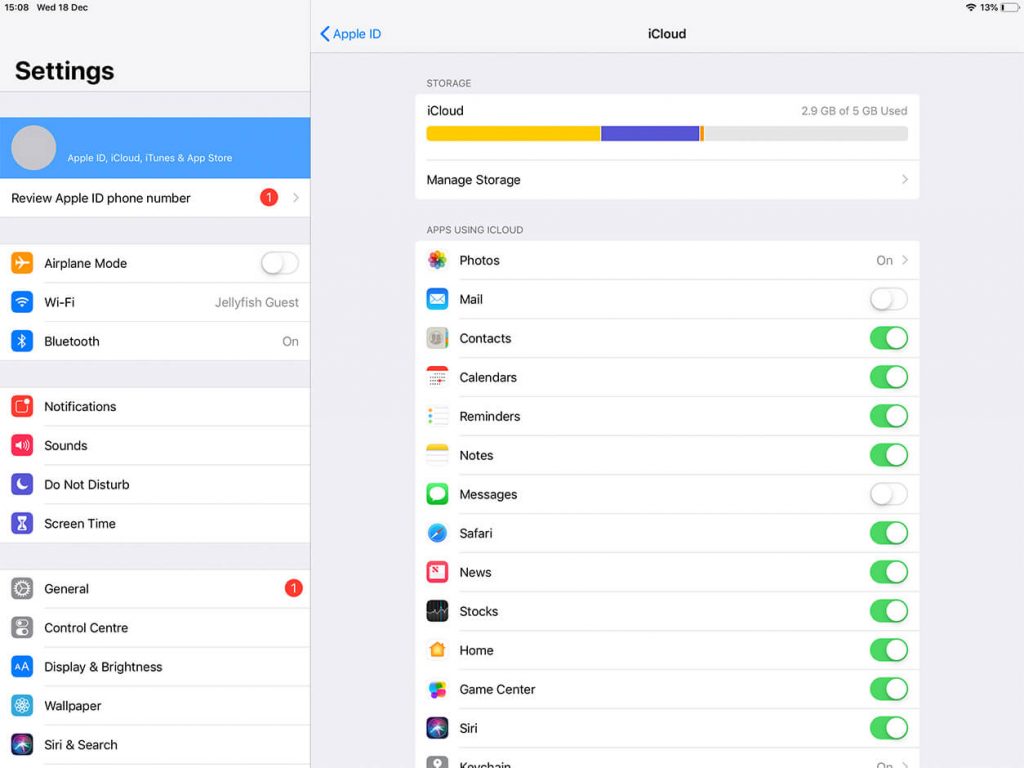The width and height of the screenshot is (1024, 768).
Task: Turn off Siri iCloud toggle
Action: pyautogui.click(x=889, y=728)
